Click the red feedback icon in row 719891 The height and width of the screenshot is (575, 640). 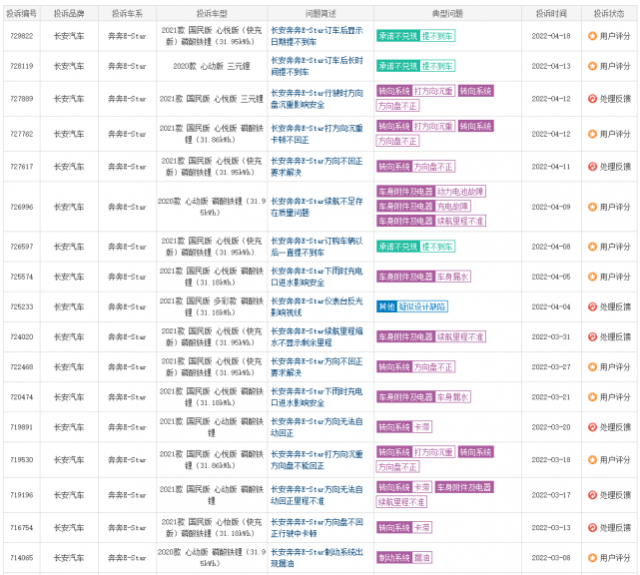point(592,427)
